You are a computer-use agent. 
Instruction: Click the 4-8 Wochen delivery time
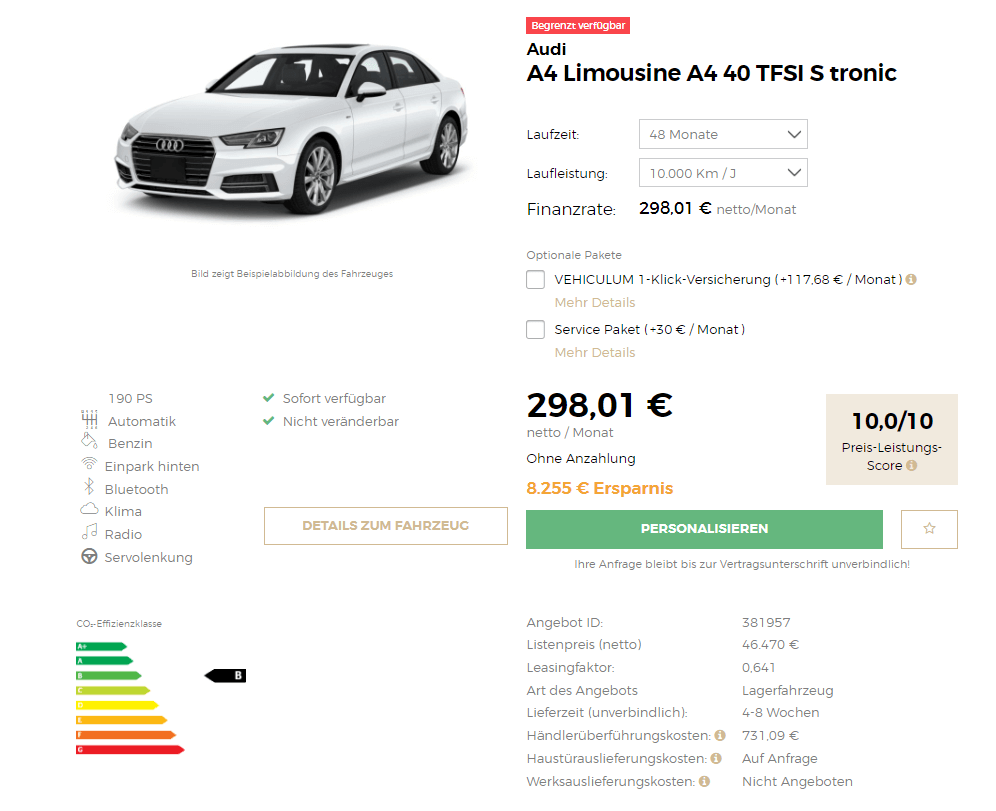point(781,713)
